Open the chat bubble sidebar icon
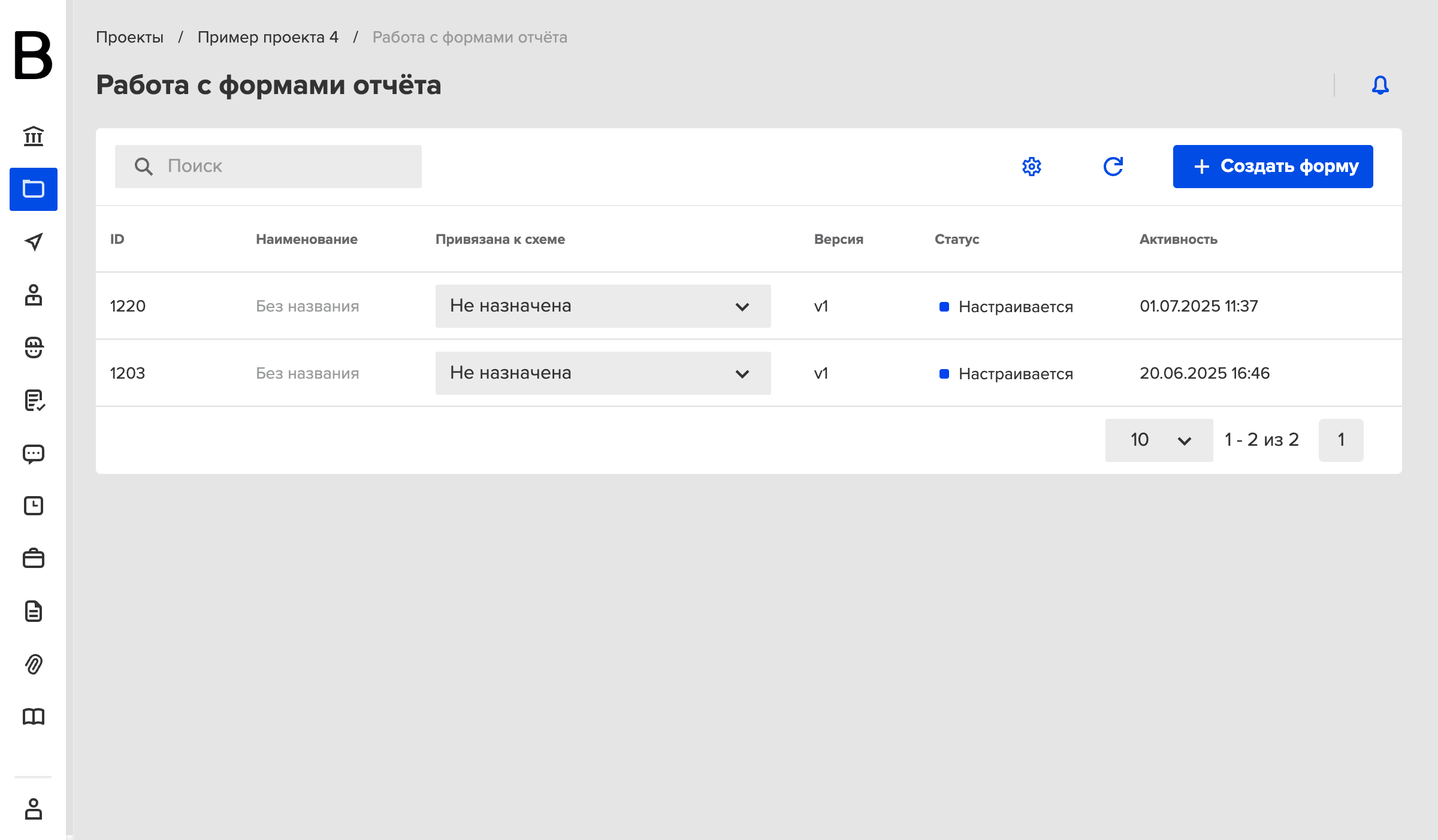 [x=34, y=454]
